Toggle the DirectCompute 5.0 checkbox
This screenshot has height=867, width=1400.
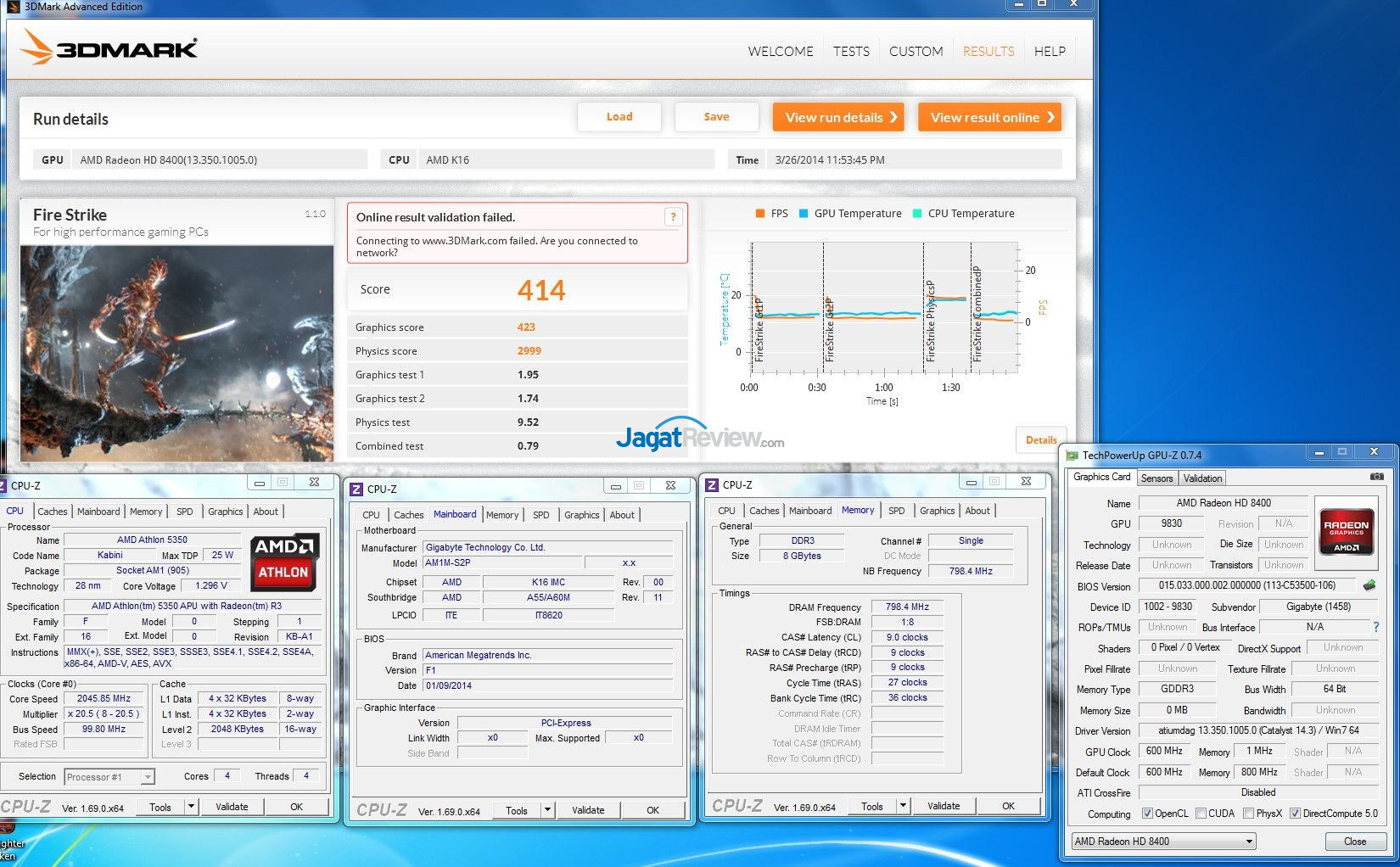(1295, 814)
